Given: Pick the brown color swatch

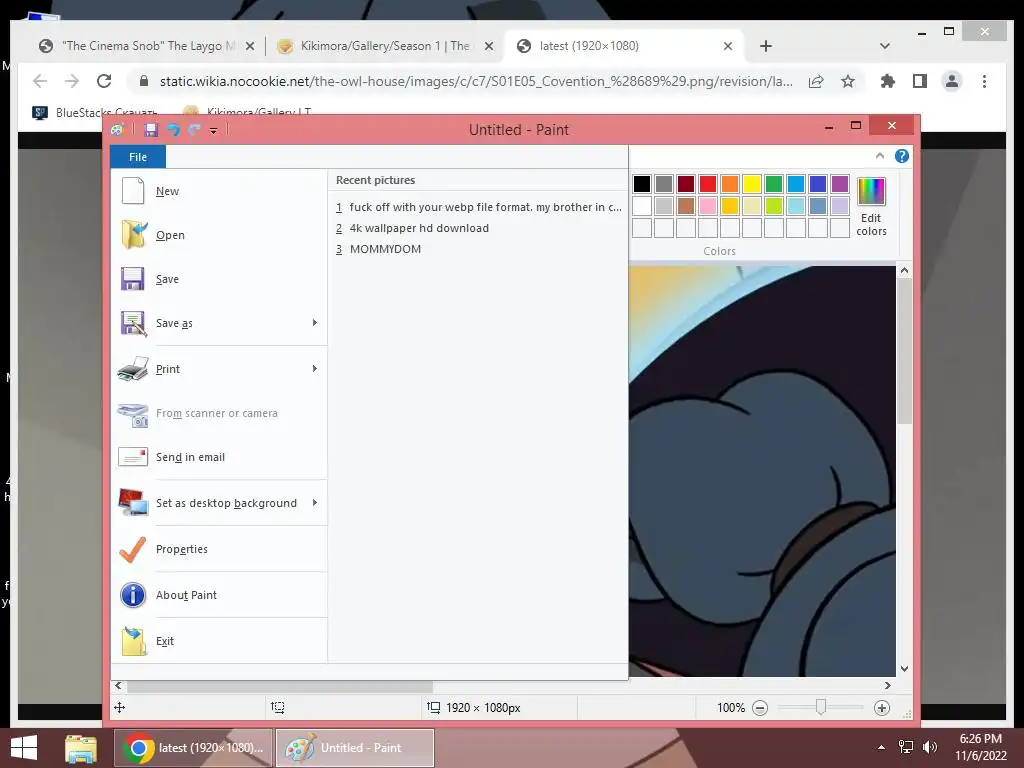Looking at the screenshot, I should (x=686, y=206).
